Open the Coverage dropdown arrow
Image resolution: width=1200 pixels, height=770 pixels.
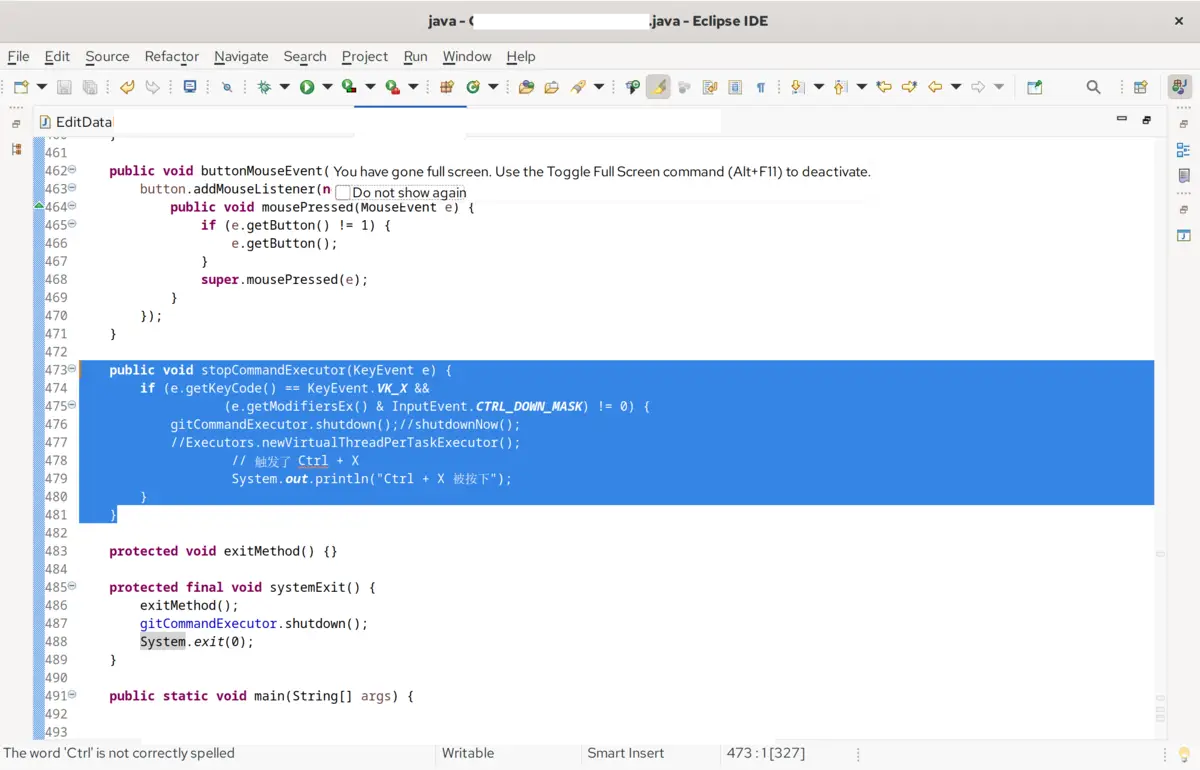tap(370, 87)
